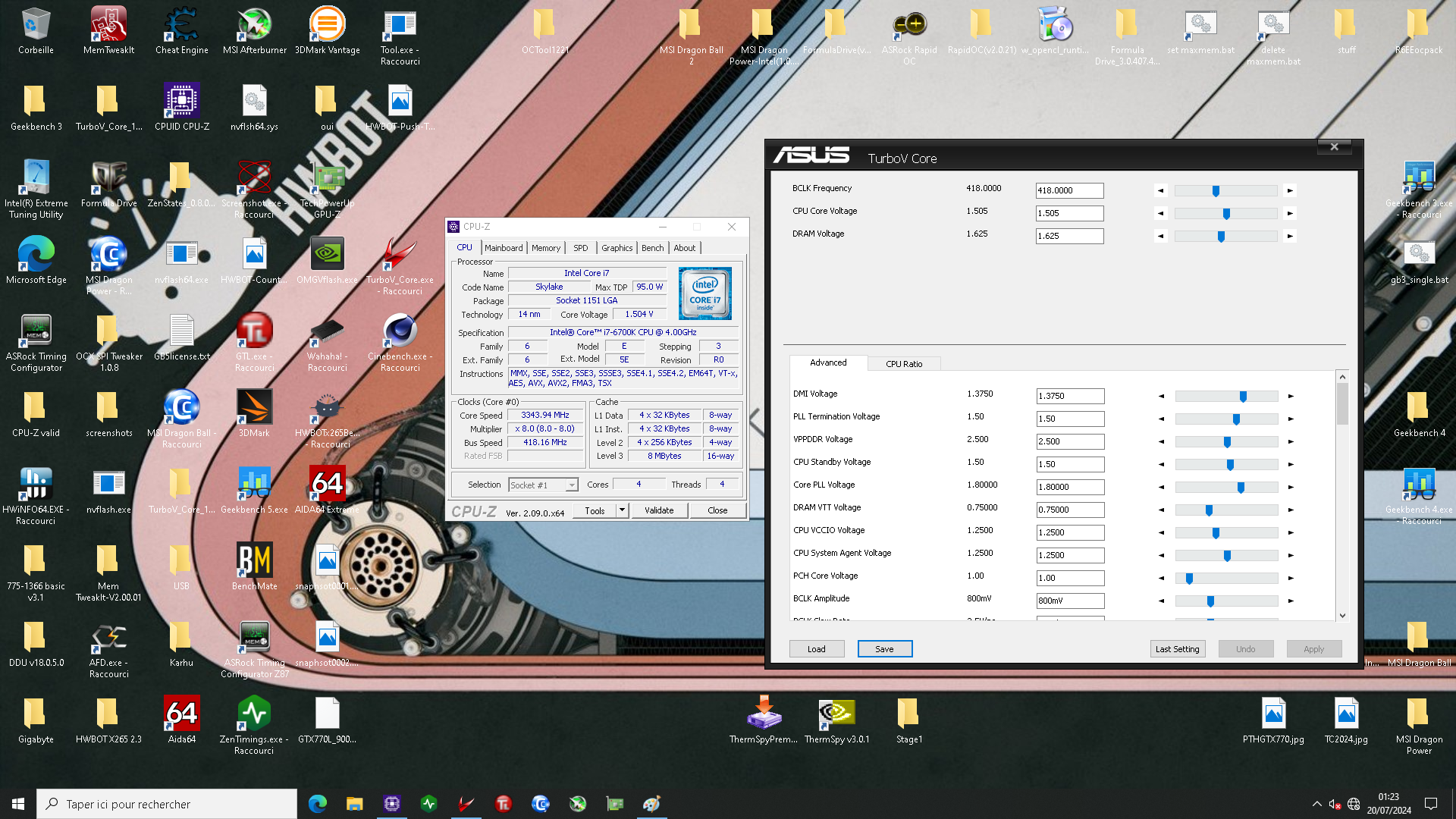The height and width of the screenshot is (819, 1456).
Task: Open the notification center in taskbar
Action: click(1431, 804)
